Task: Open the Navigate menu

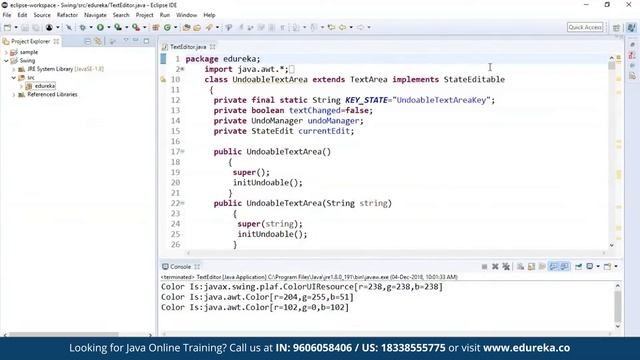Action: coord(95,15)
